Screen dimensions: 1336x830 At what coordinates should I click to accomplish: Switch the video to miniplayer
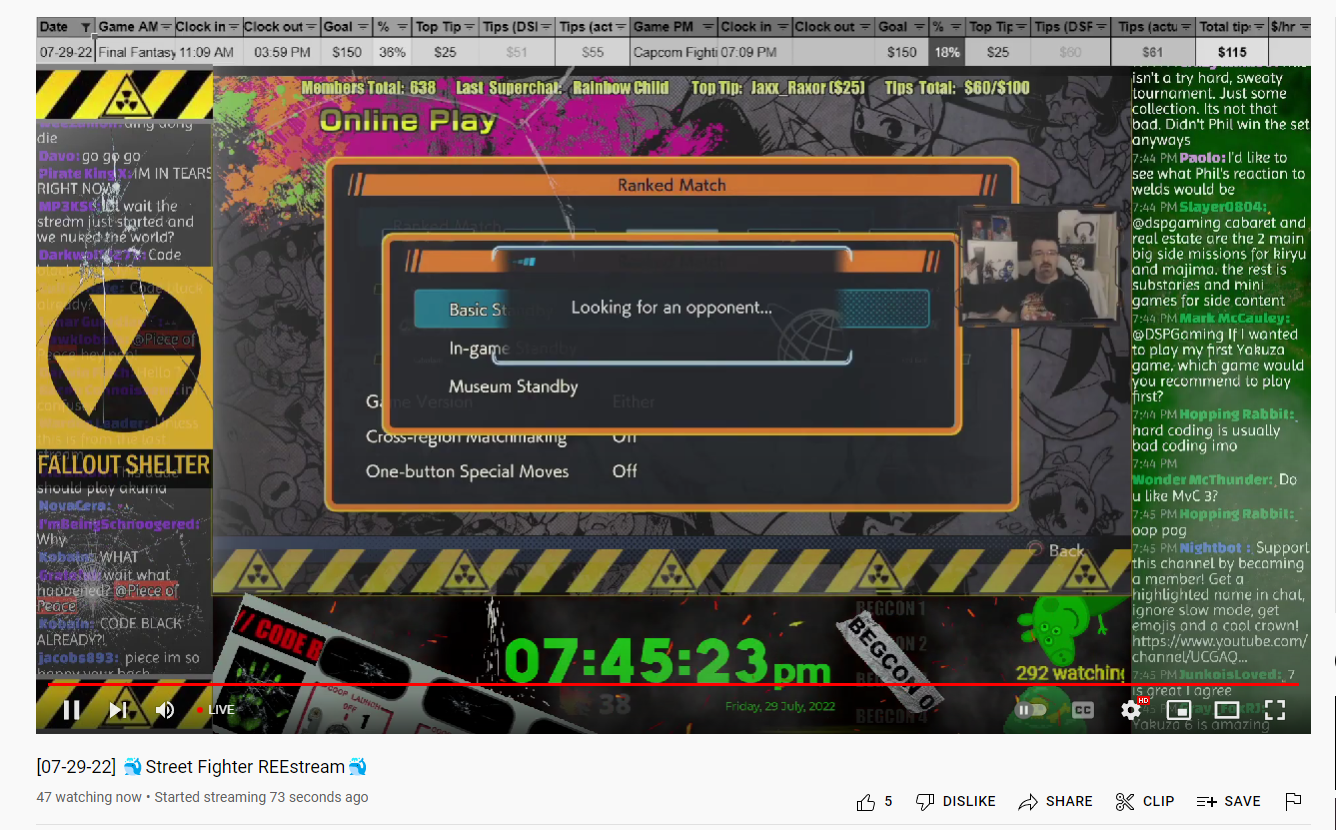1179,710
